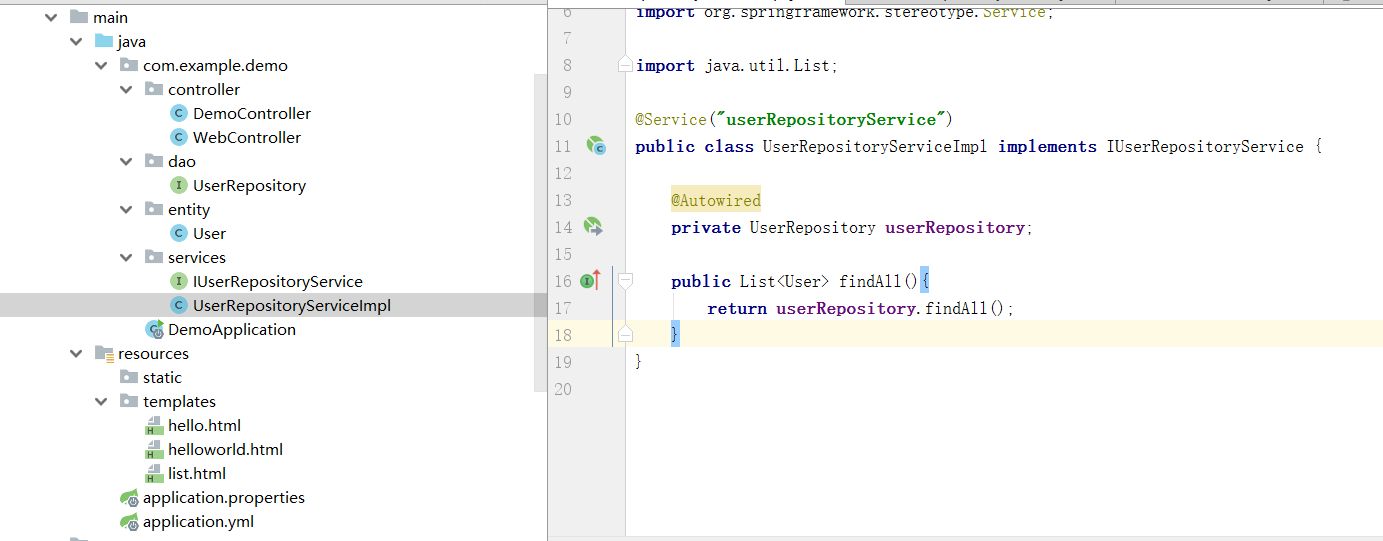This screenshot has width=1383, height=541.
Task: Collapse the controller package arrow
Action: 126,89
